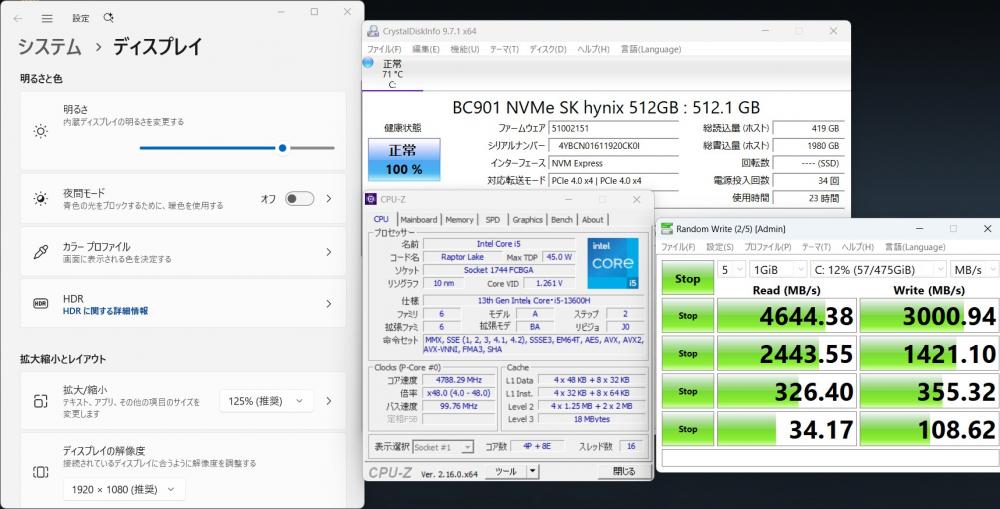This screenshot has height=509, width=1000.
Task: Click the top green Stop button
Action: click(688, 279)
